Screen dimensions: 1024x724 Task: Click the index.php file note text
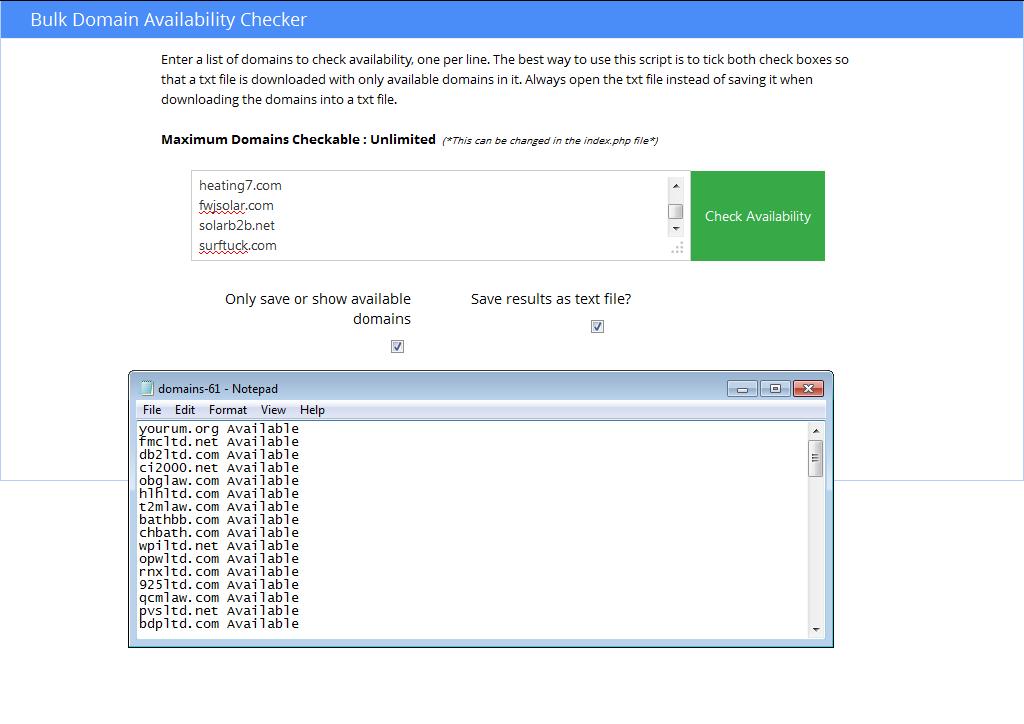point(550,140)
